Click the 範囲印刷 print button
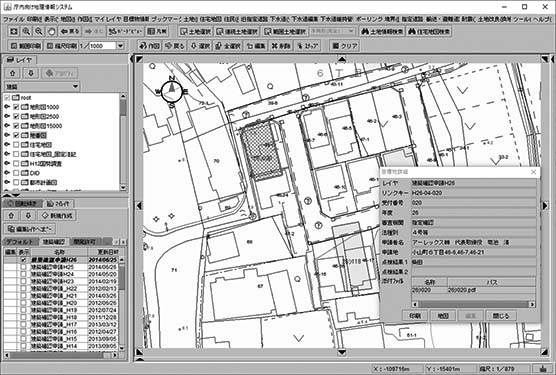Image resolution: width=556 pixels, height=375 pixels. (x=25, y=46)
